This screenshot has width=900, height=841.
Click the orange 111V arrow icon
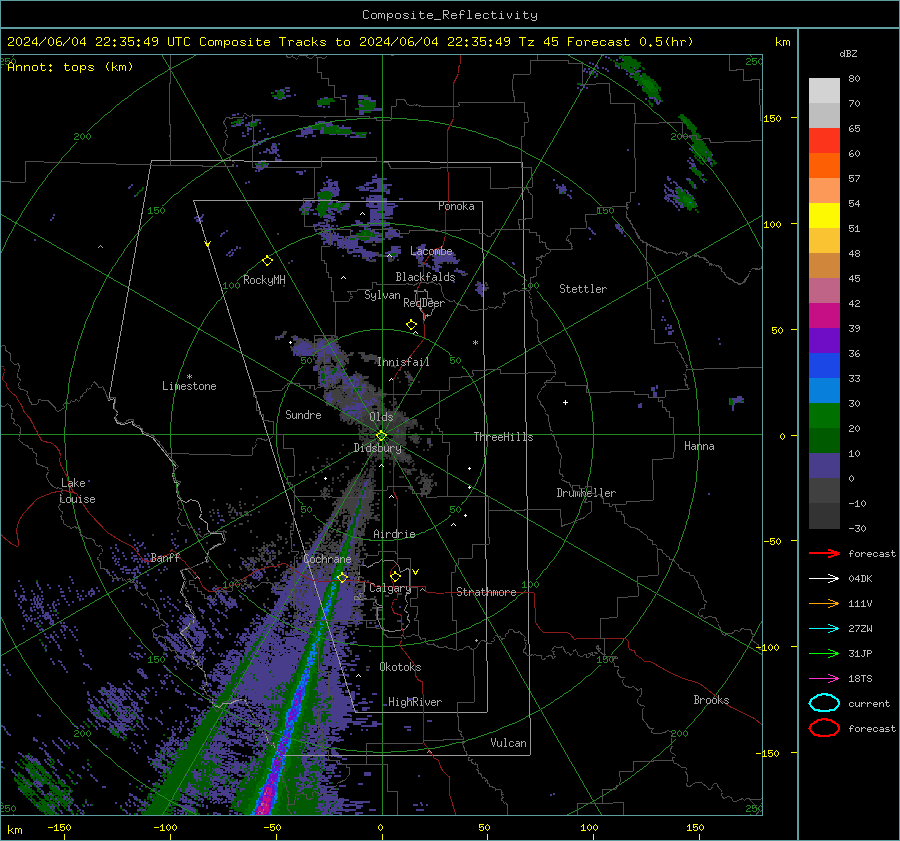(x=824, y=603)
